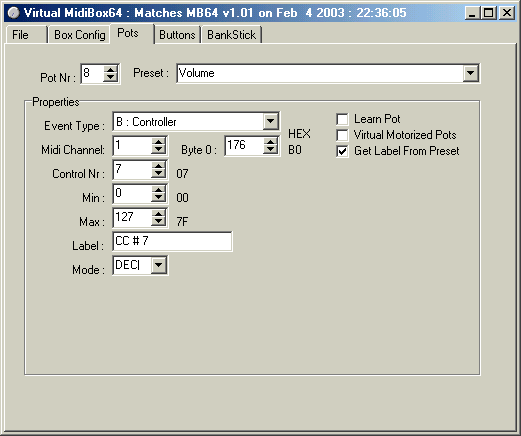Increase Byte 0 value arrow up
The width and height of the screenshot is (521, 436).
[x=270, y=142]
